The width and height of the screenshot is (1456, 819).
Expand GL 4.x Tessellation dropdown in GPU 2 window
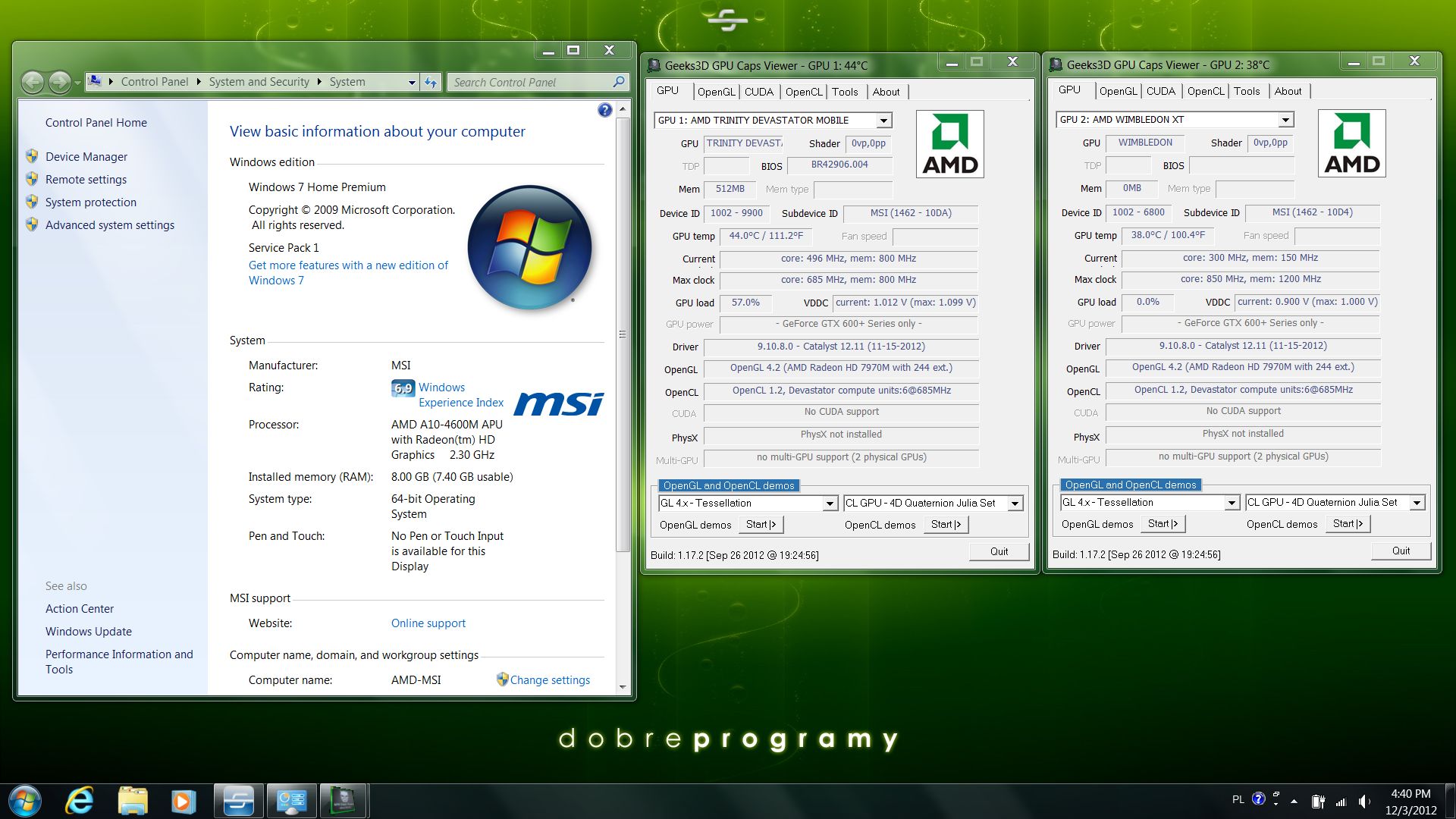(1232, 503)
